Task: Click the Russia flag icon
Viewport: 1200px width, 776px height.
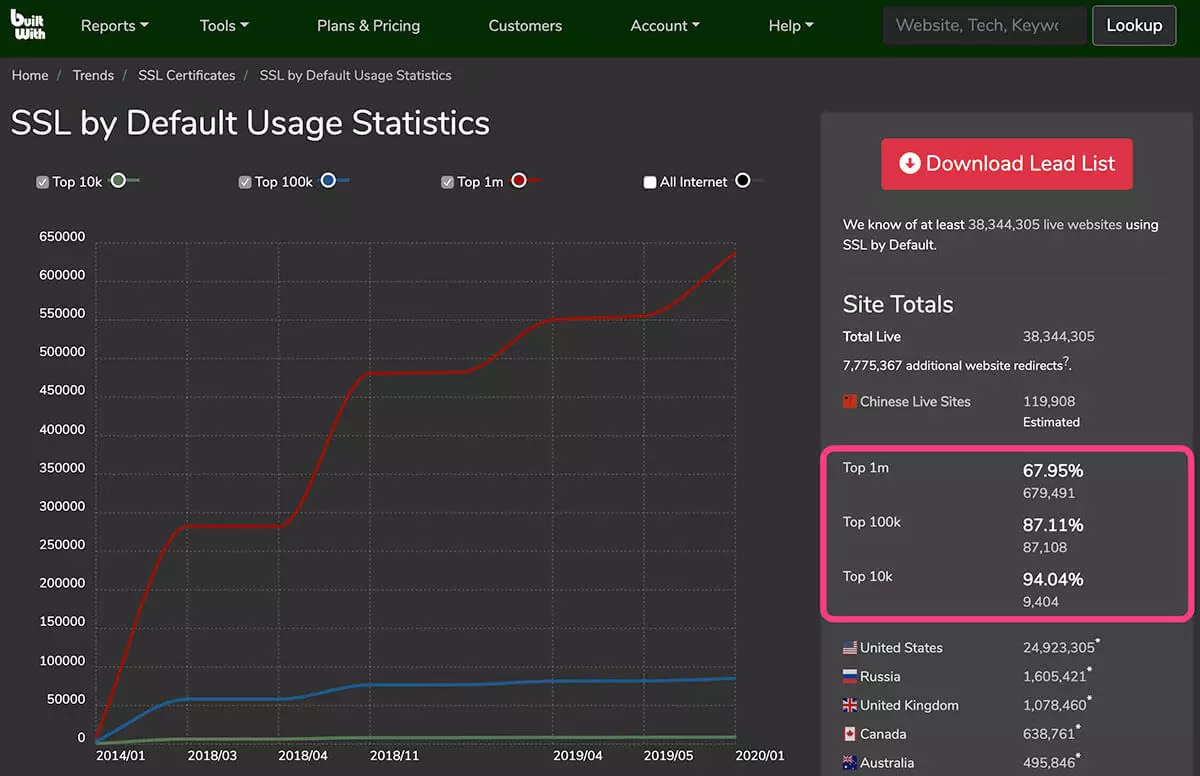Action: [x=850, y=676]
